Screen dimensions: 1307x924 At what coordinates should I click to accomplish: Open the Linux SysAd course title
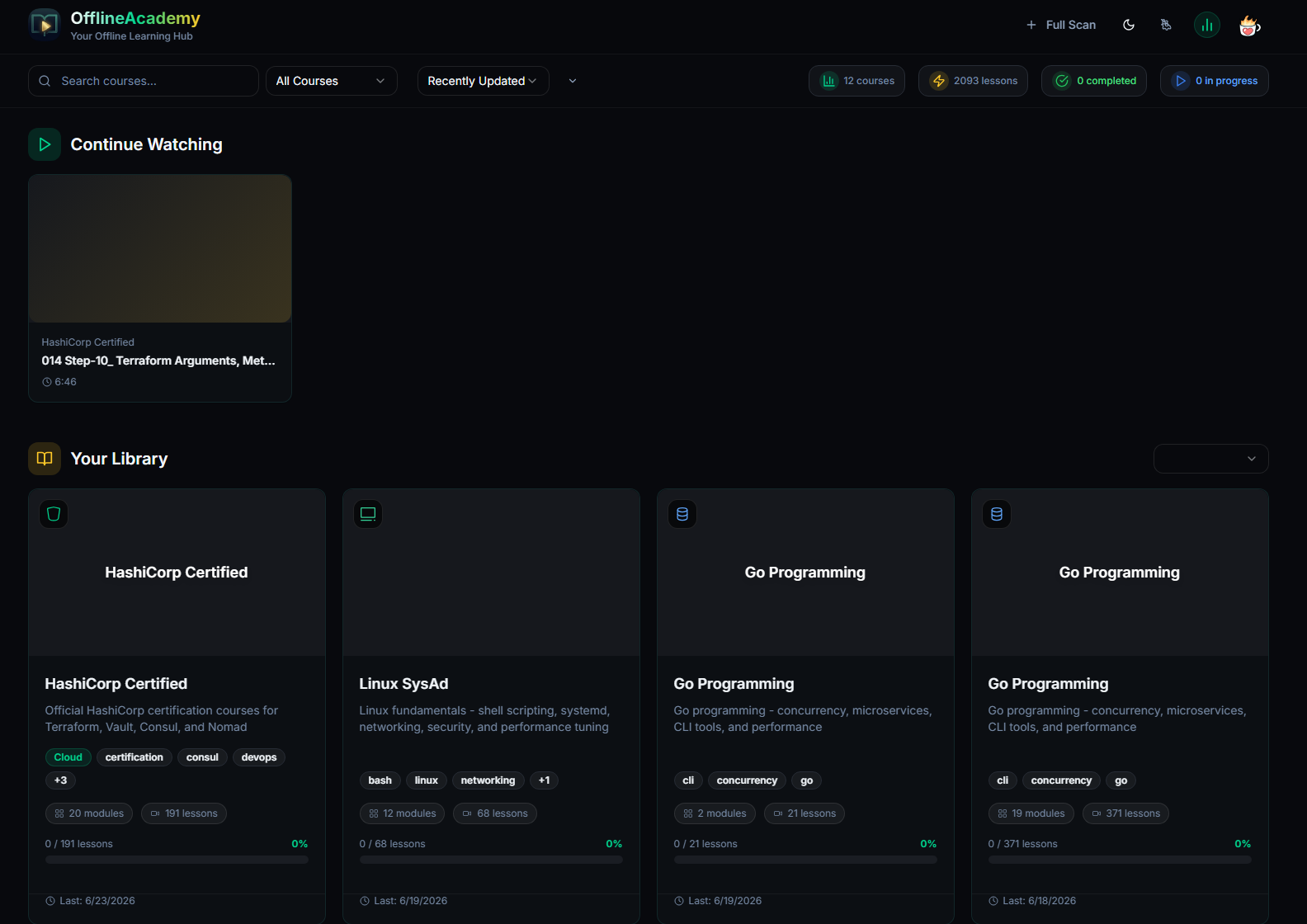(x=403, y=684)
